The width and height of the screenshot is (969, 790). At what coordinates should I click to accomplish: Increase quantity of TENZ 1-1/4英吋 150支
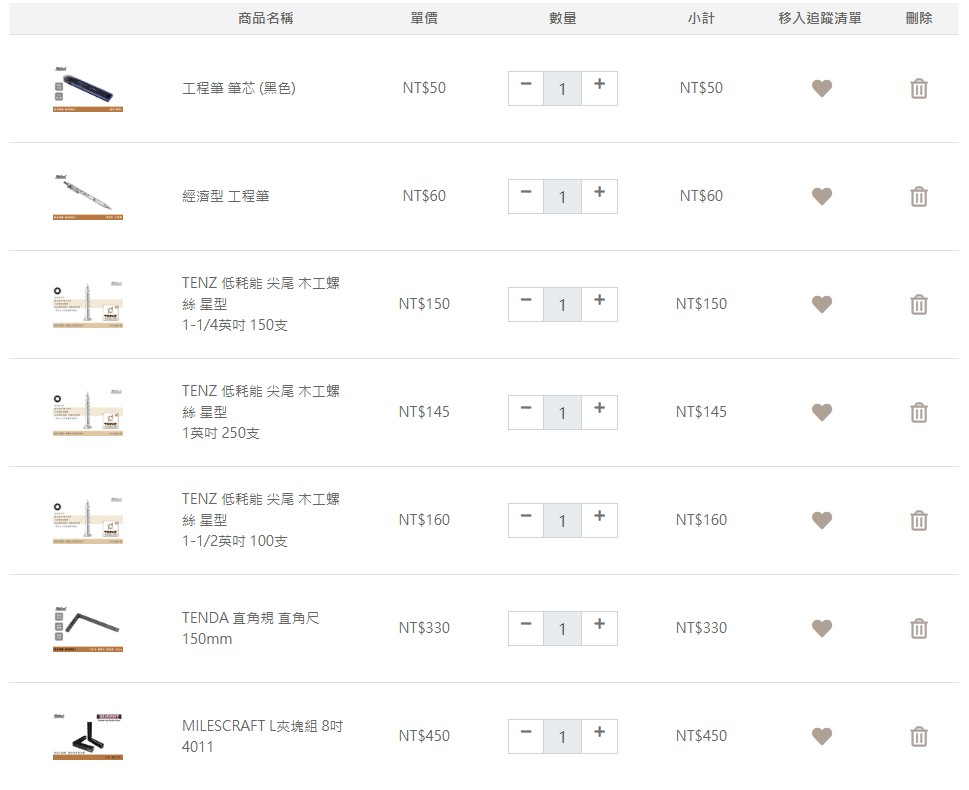click(x=599, y=302)
